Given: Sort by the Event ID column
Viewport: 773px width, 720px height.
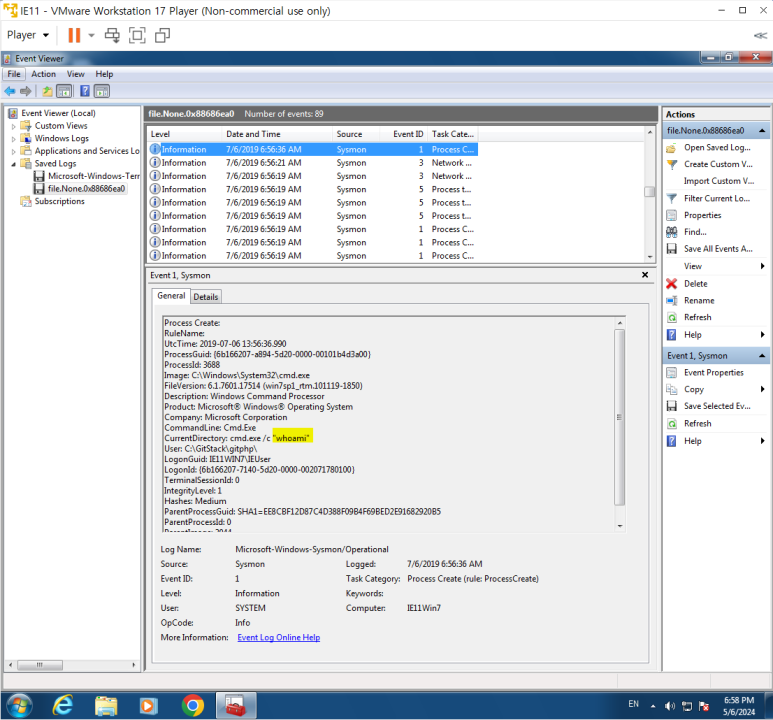Looking at the screenshot, I should coord(403,134).
